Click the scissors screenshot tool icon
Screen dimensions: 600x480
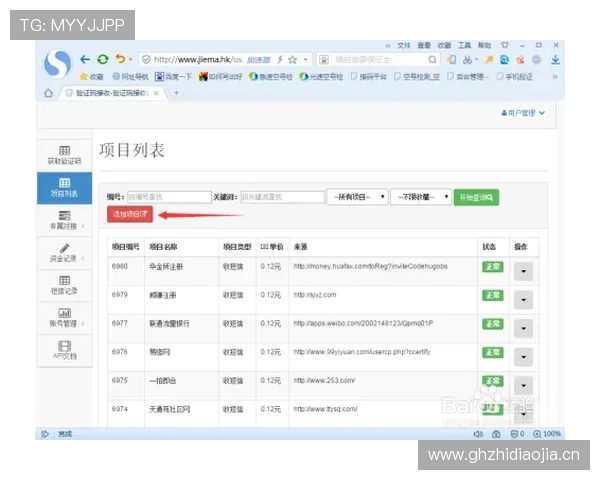tap(467, 60)
